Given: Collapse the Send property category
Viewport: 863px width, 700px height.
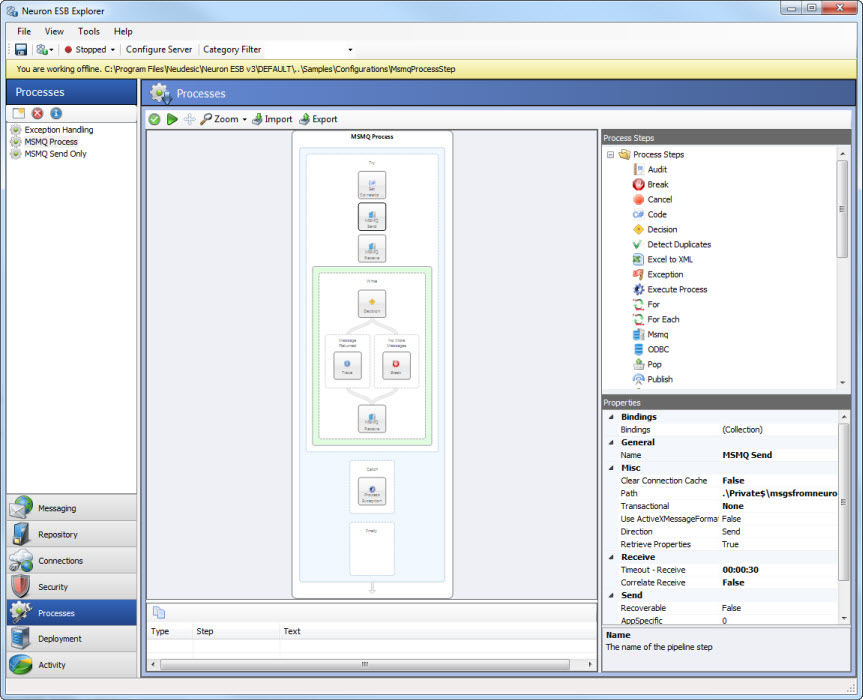Looking at the screenshot, I should tap(611, 595).
